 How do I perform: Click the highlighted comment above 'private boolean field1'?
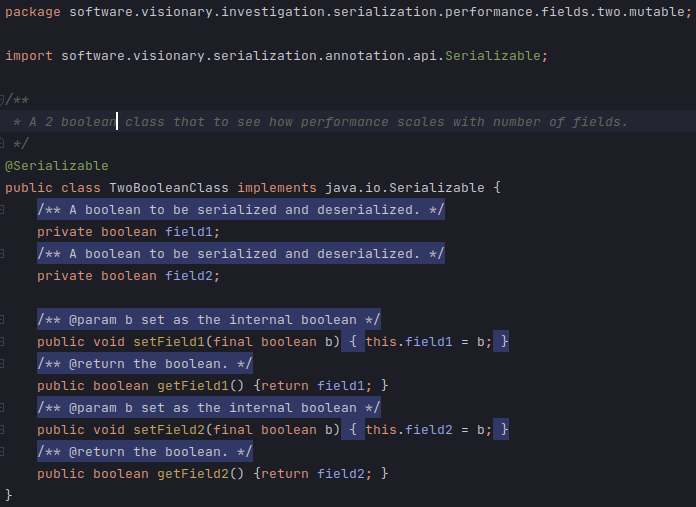241,210
